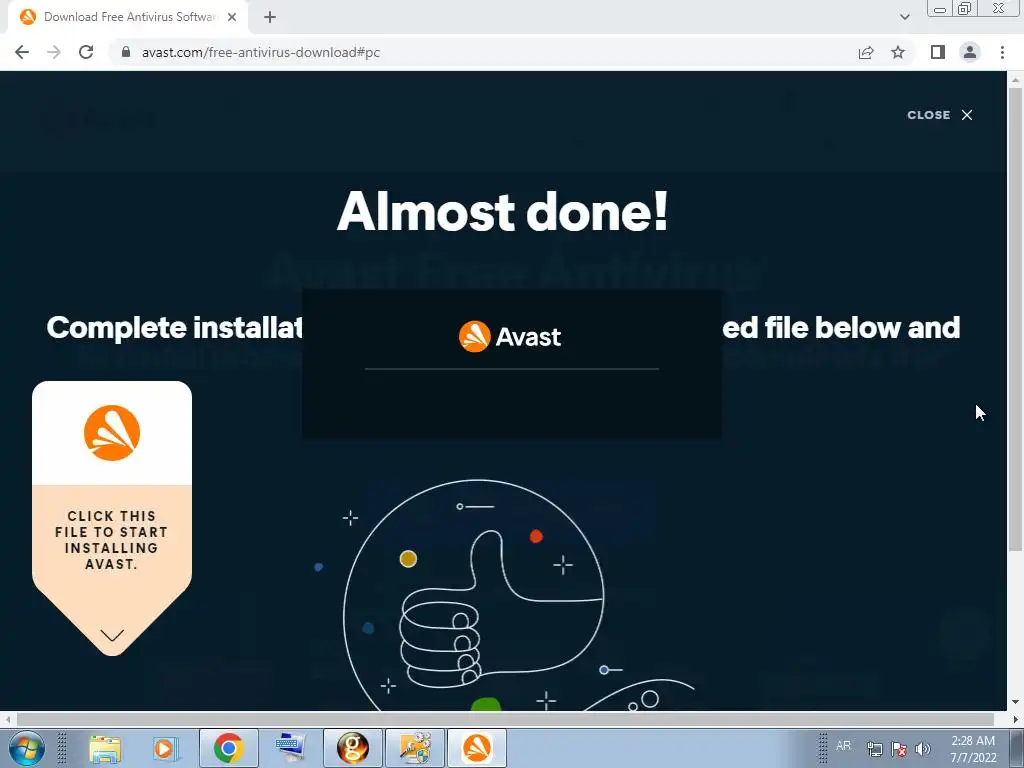Open the orange G application in taskbar
This screenshot has height=768, width=1024.
point(353,748)
